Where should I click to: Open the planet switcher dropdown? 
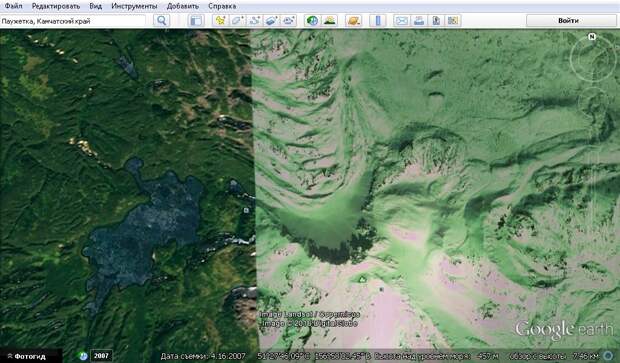[x=353, y=21]
